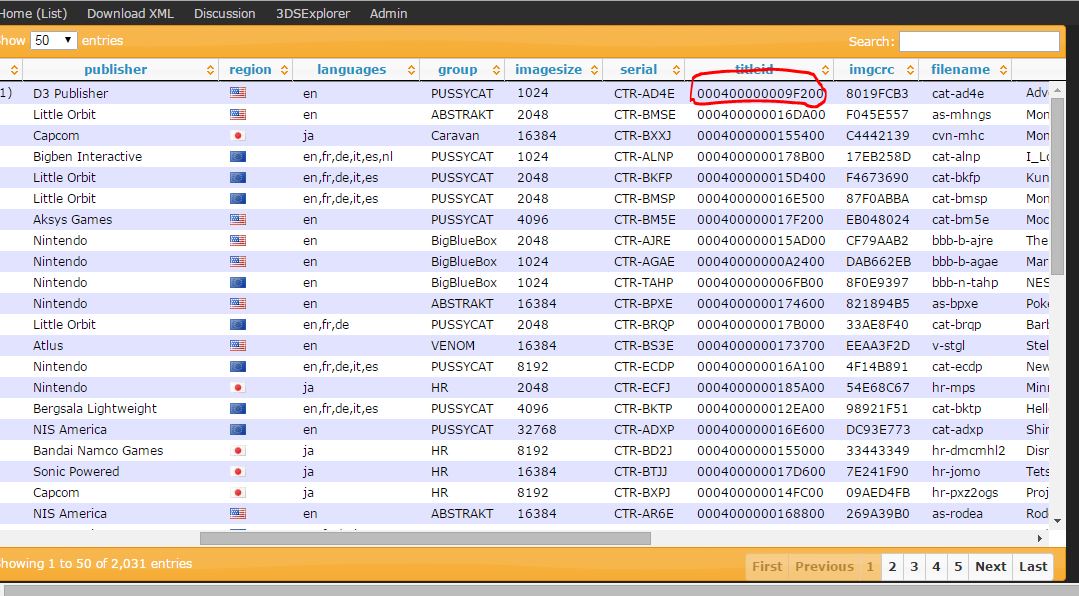
Task: Click the Japan flag in the Sonic Powered row
Action: (238, 471)
